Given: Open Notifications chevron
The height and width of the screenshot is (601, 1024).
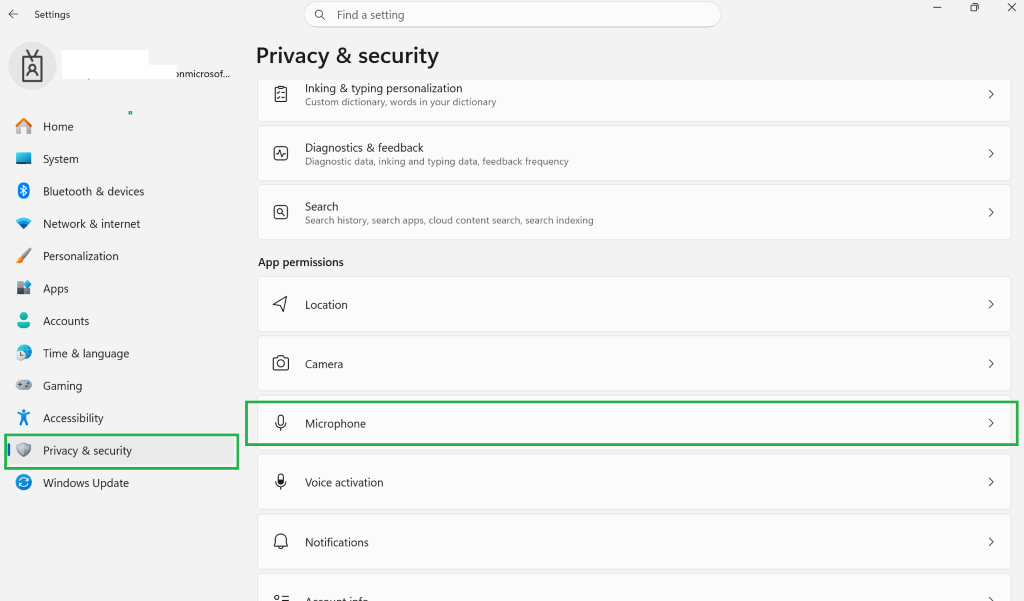Looking at the screenshot, I should [991, 542].
